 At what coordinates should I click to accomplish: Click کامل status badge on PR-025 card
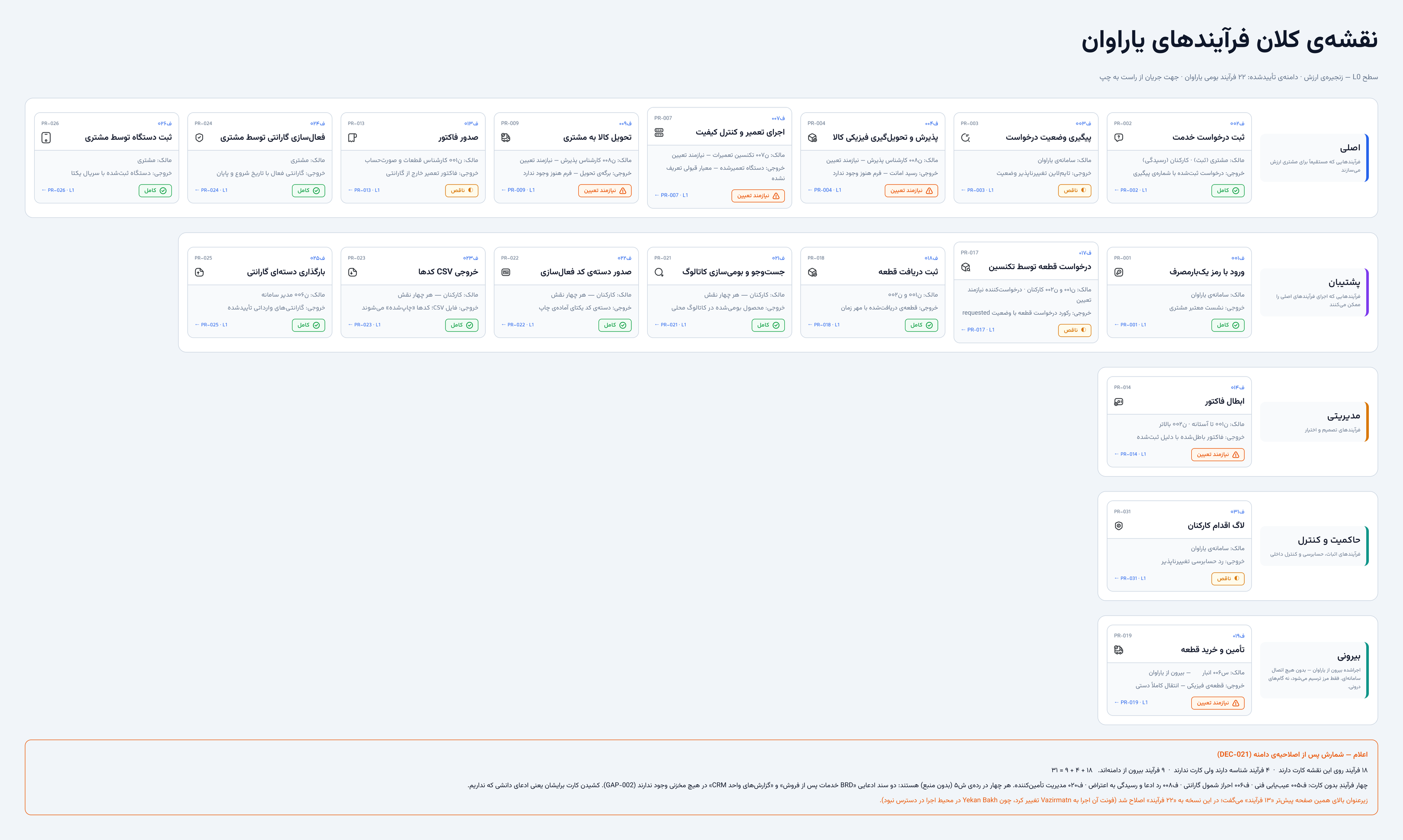pyautogui.click(x=309, y=325)
